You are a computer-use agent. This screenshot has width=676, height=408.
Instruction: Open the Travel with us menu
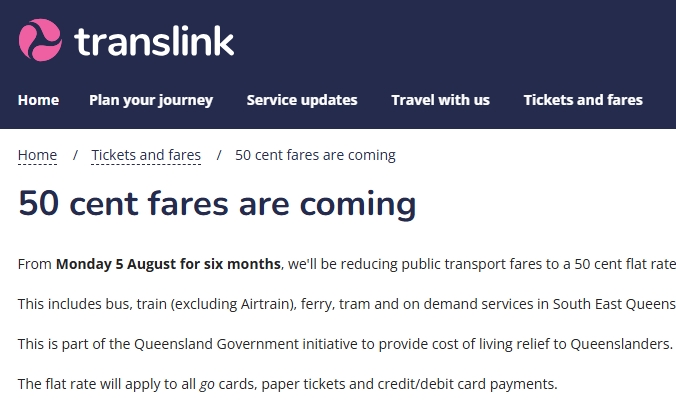pyautogui.click(x=440, y=100)
